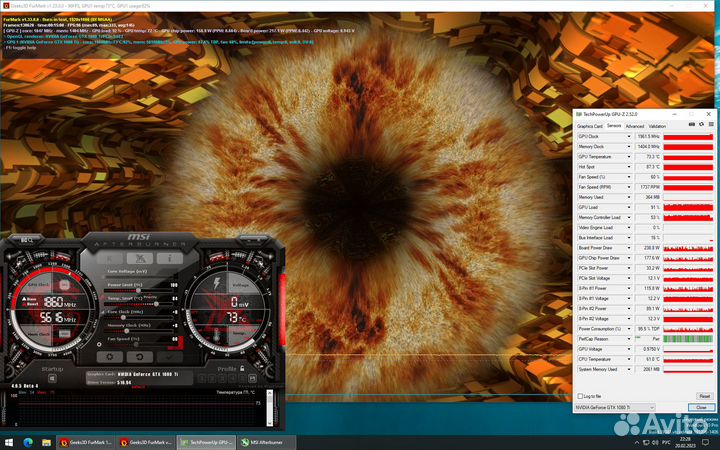Click the Temp Limit slider handle
Screen dimensions: 720x450
pyautogui.click(x=157, y=304)
